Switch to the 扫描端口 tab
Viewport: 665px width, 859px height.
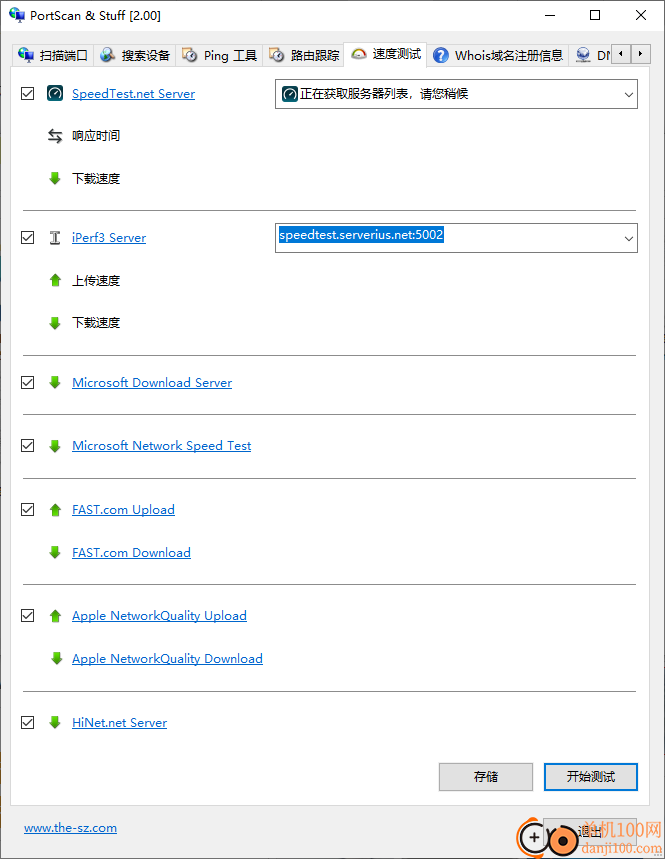pyautogui.click(x=53, y=55)
